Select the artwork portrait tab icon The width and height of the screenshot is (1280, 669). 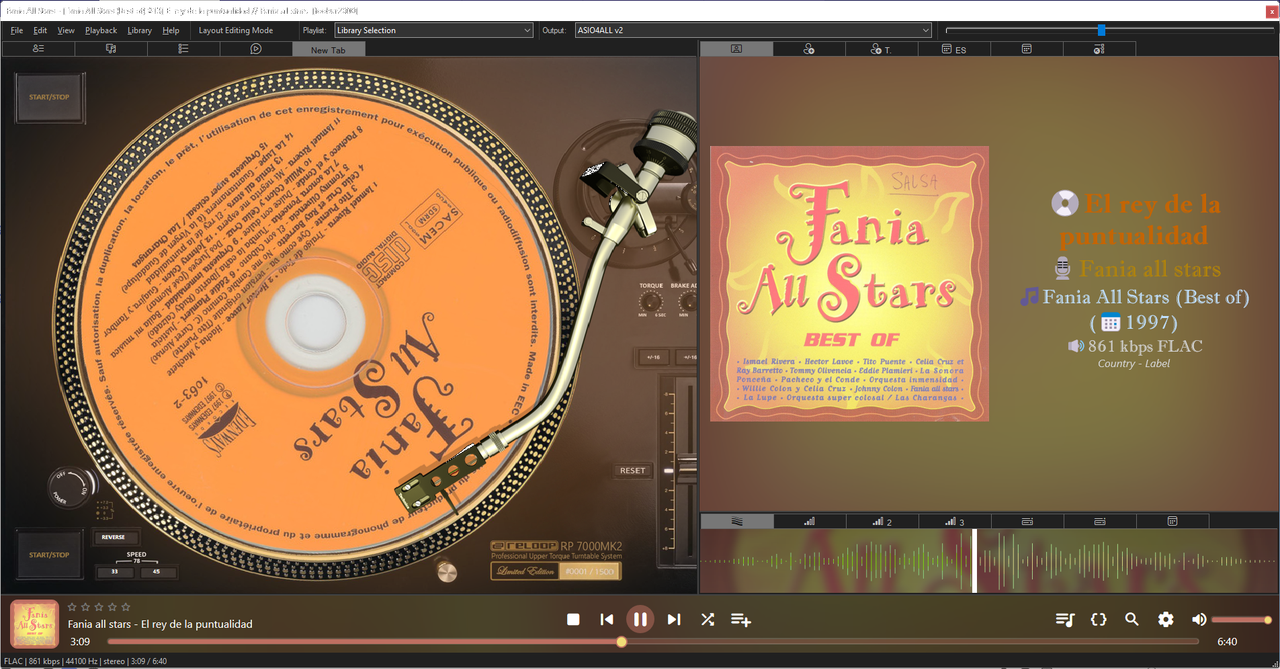tap(736, 48)
